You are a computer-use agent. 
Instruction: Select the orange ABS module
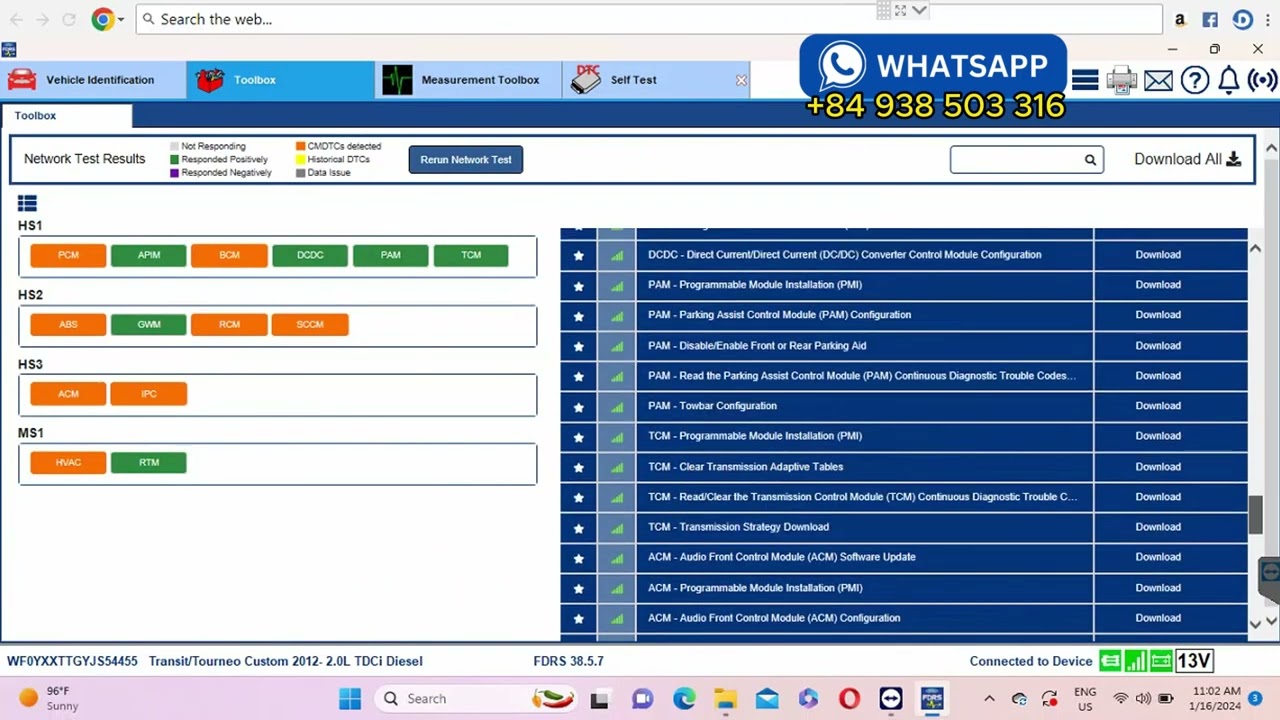click(x=68, y=324)
